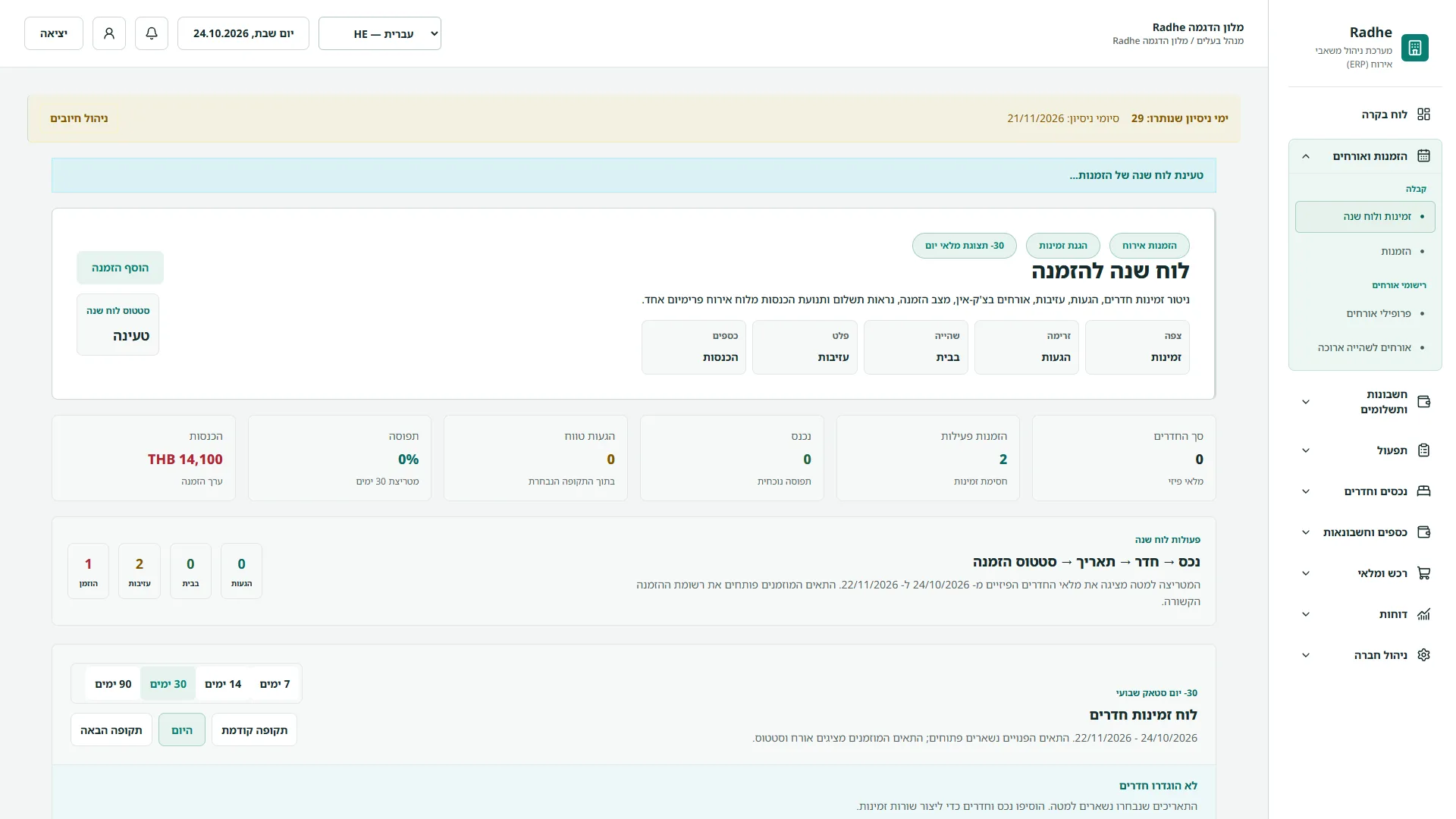Click the ניהול חיובים link
The height and width of the screenshot is (819, 1456).
pyautogui.click(x=79, y=118)
